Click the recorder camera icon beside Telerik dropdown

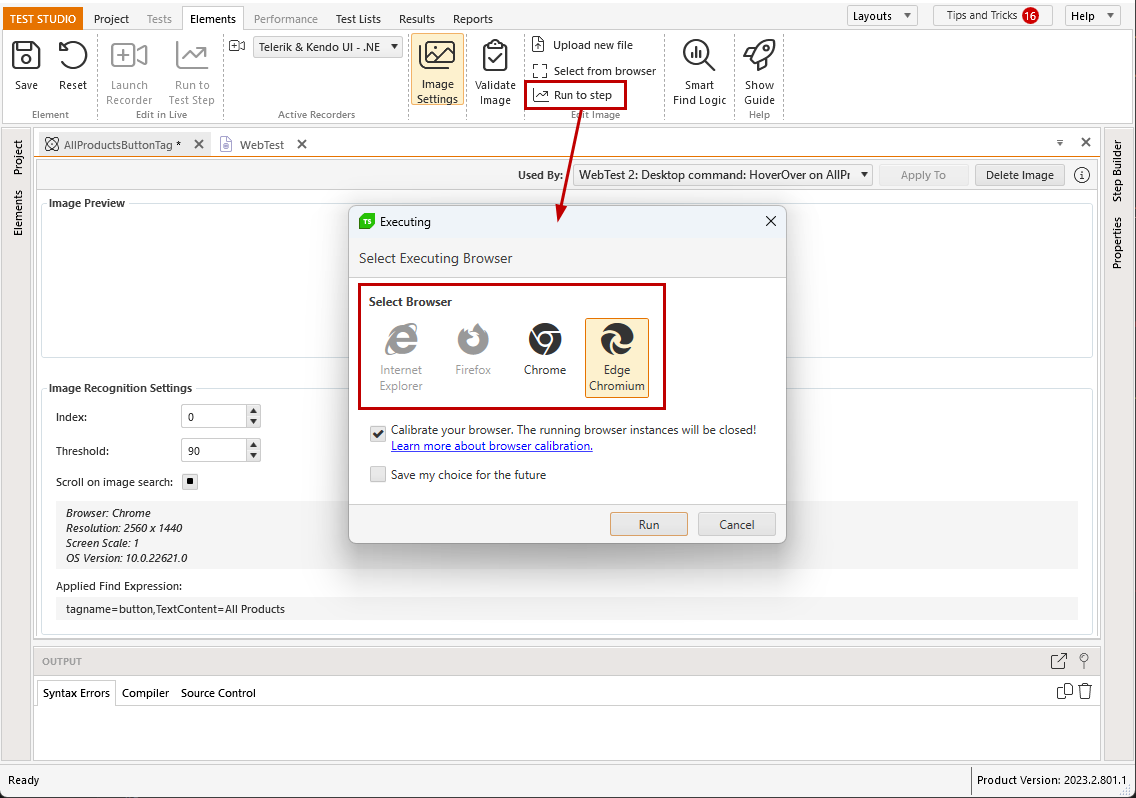237,46
